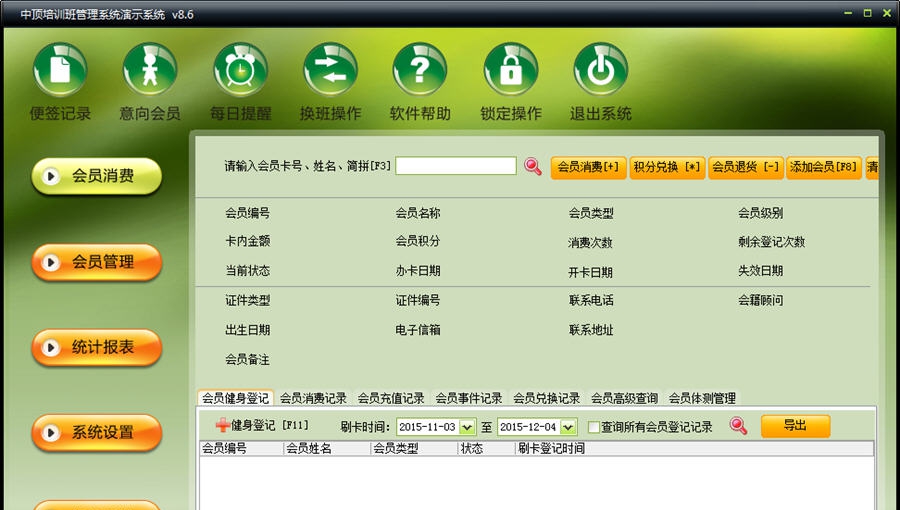Open the 每日提醒 alarm clock icon
900x510 pixels.
click(240, 69)
